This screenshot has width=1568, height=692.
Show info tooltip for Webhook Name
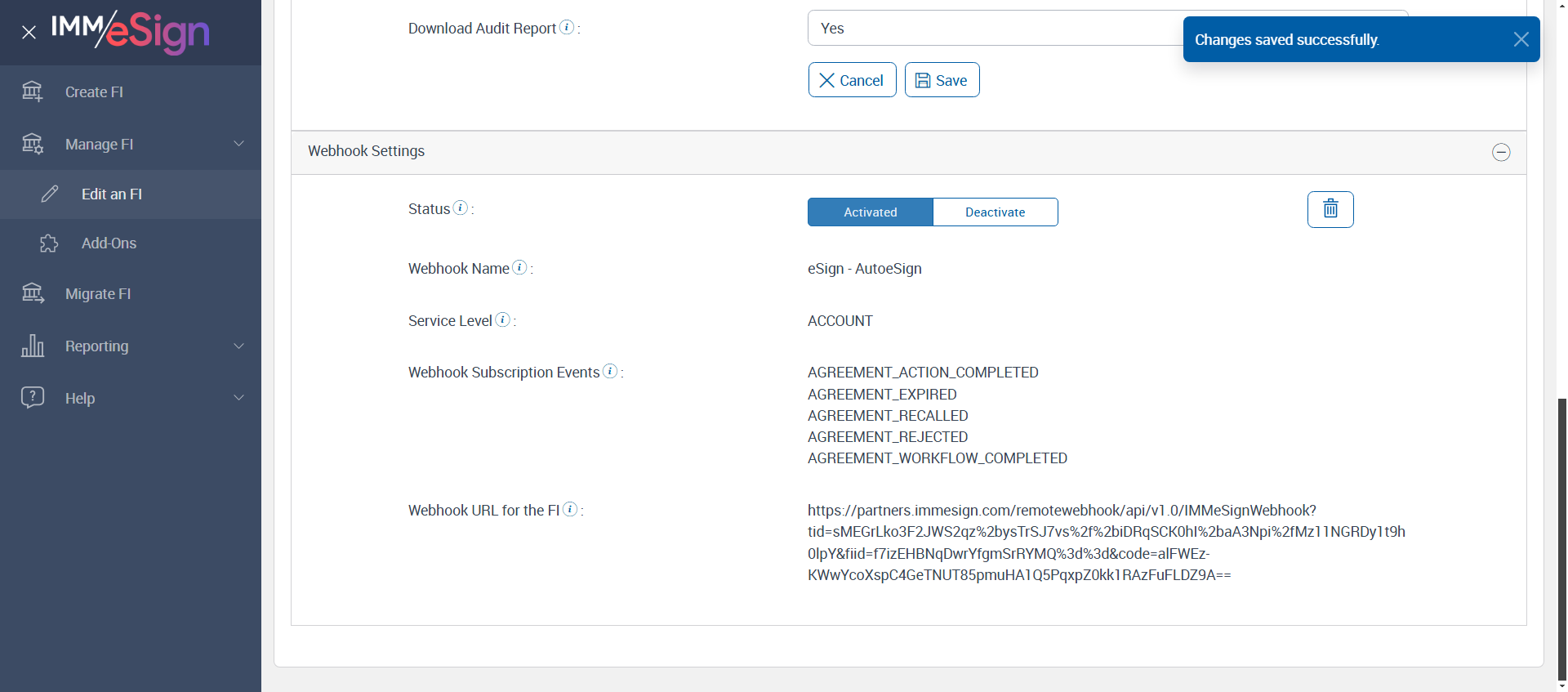point(519,267)
